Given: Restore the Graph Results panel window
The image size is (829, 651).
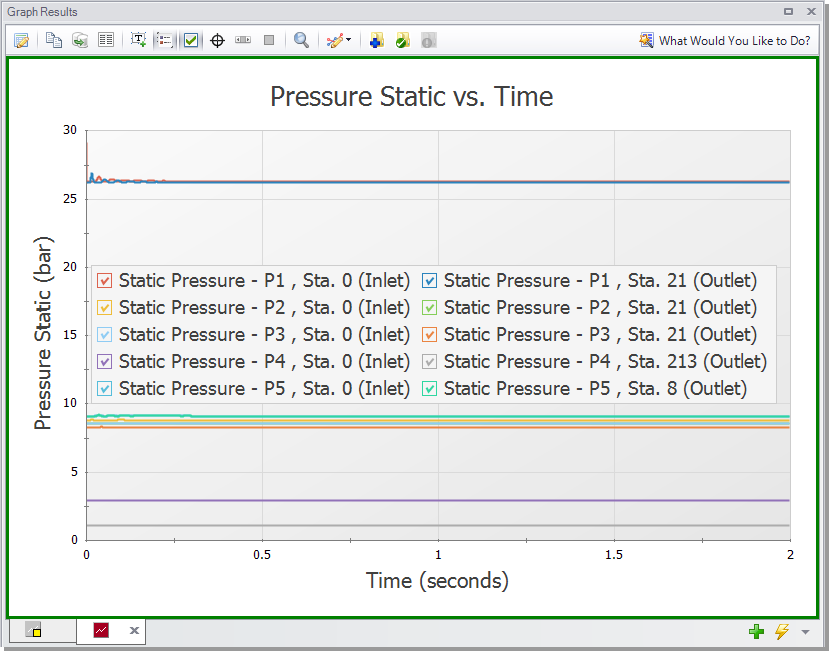Looking at the screenshot, I should [x=788, y=11].
